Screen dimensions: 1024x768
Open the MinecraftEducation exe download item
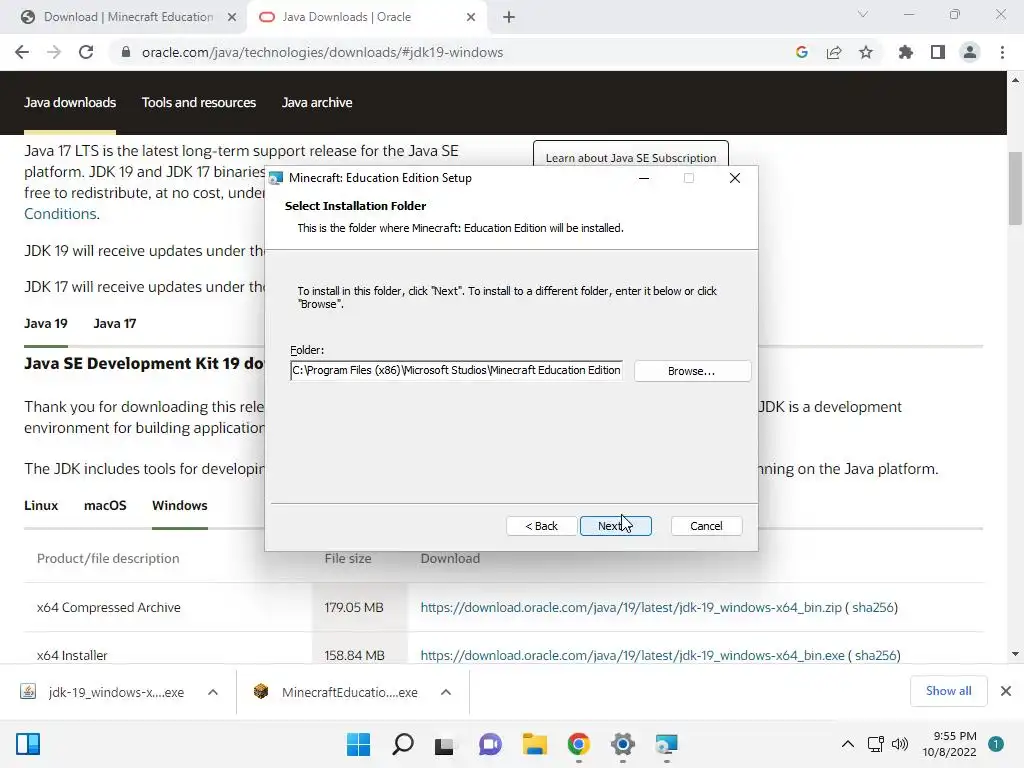(x=337, y=692)
